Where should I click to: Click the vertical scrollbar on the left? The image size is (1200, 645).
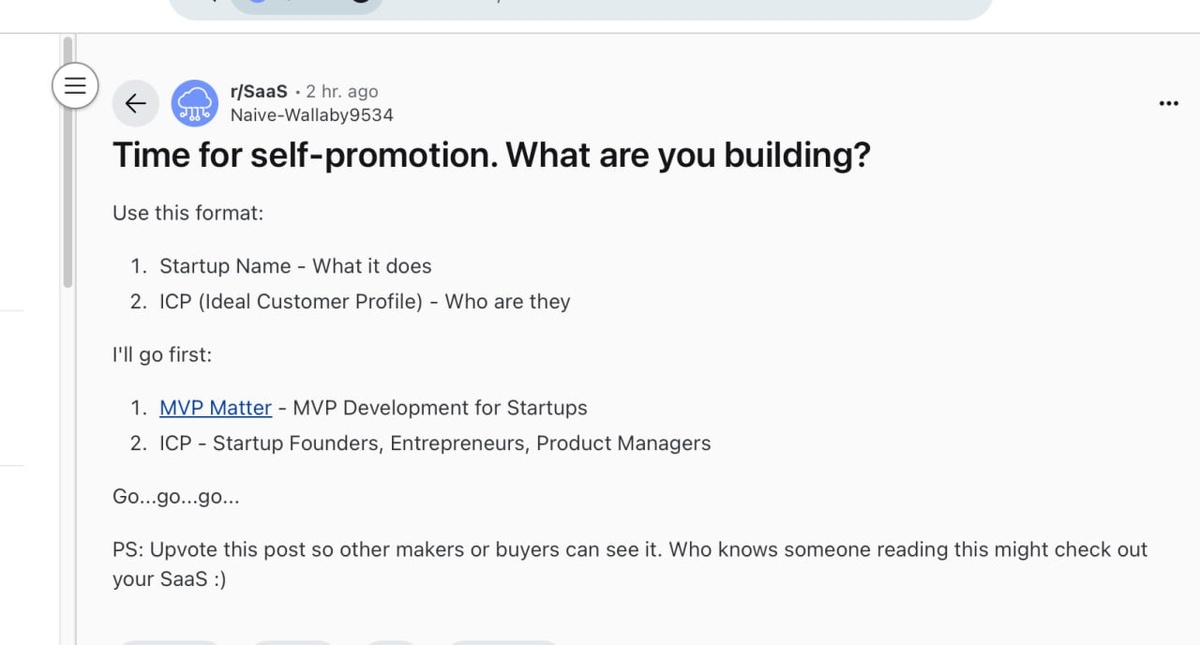(67, 160)
